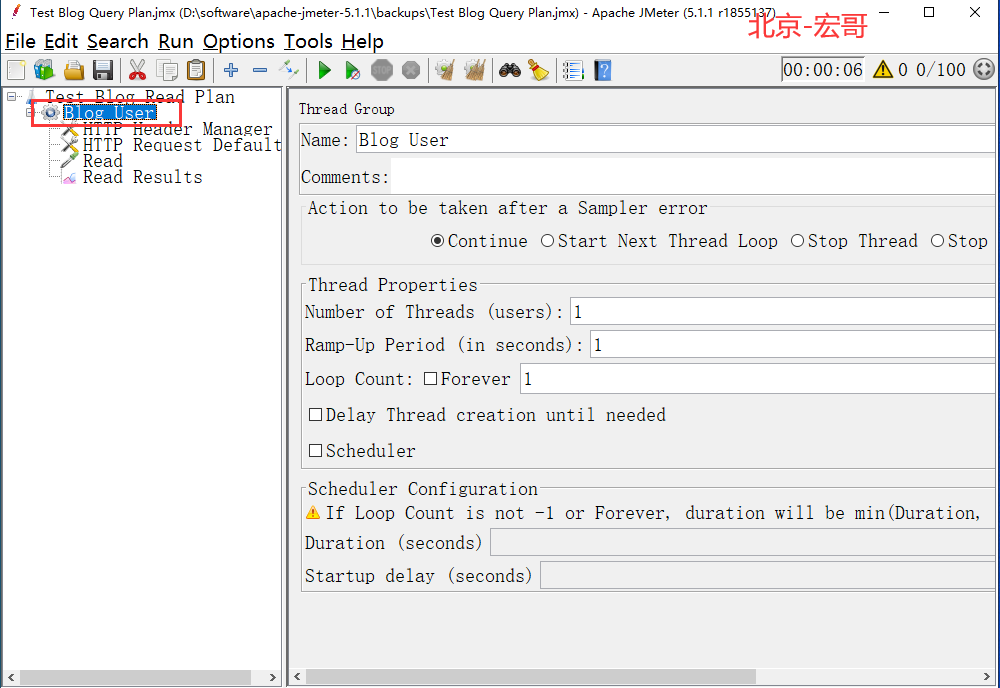This screenshot has height=688, width=1000.
Task: Open Help with question mark icon
Action: [x=603, y=70]
